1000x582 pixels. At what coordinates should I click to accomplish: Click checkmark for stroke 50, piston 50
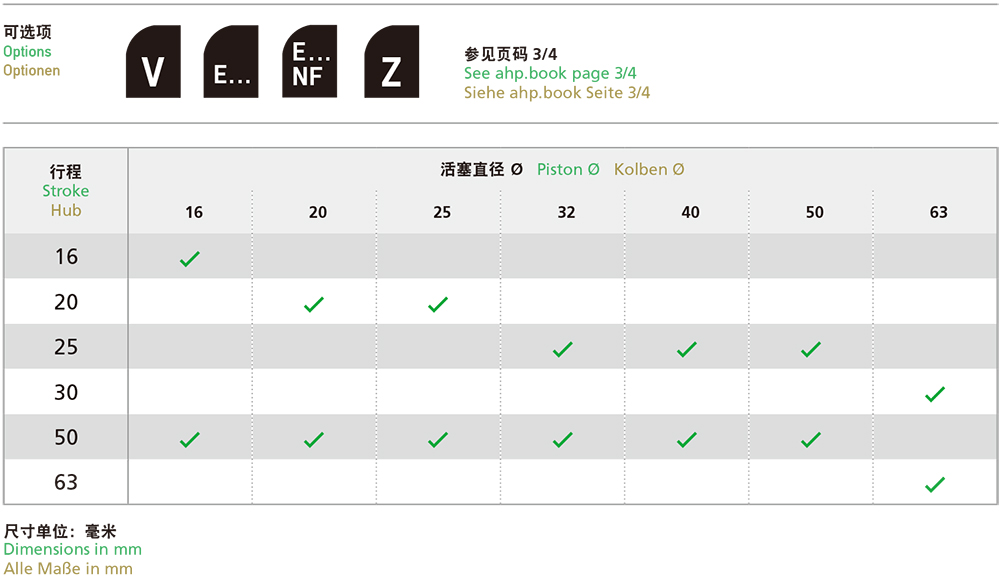(811, 440)
